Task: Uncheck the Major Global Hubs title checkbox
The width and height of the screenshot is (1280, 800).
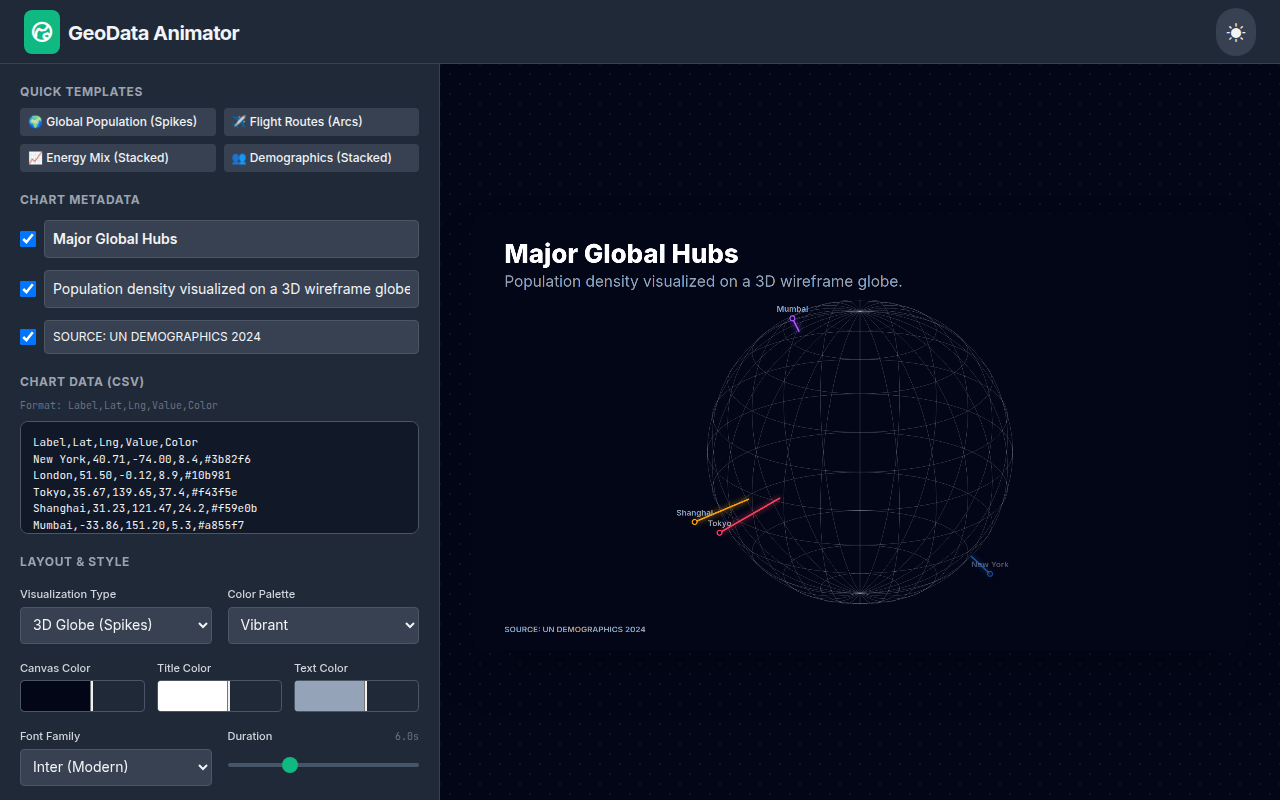Action: (x=27, y=239)
